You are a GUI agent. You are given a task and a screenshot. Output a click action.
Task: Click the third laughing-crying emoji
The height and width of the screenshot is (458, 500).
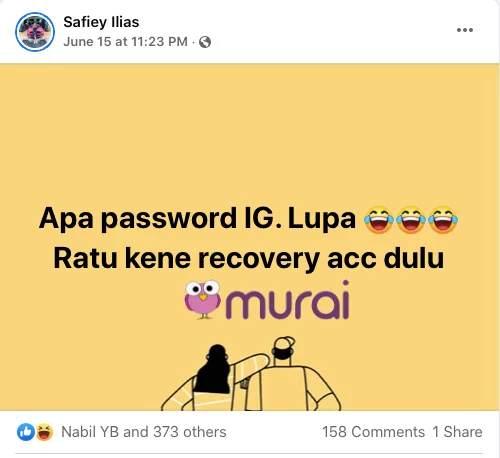tap(443, 220)
